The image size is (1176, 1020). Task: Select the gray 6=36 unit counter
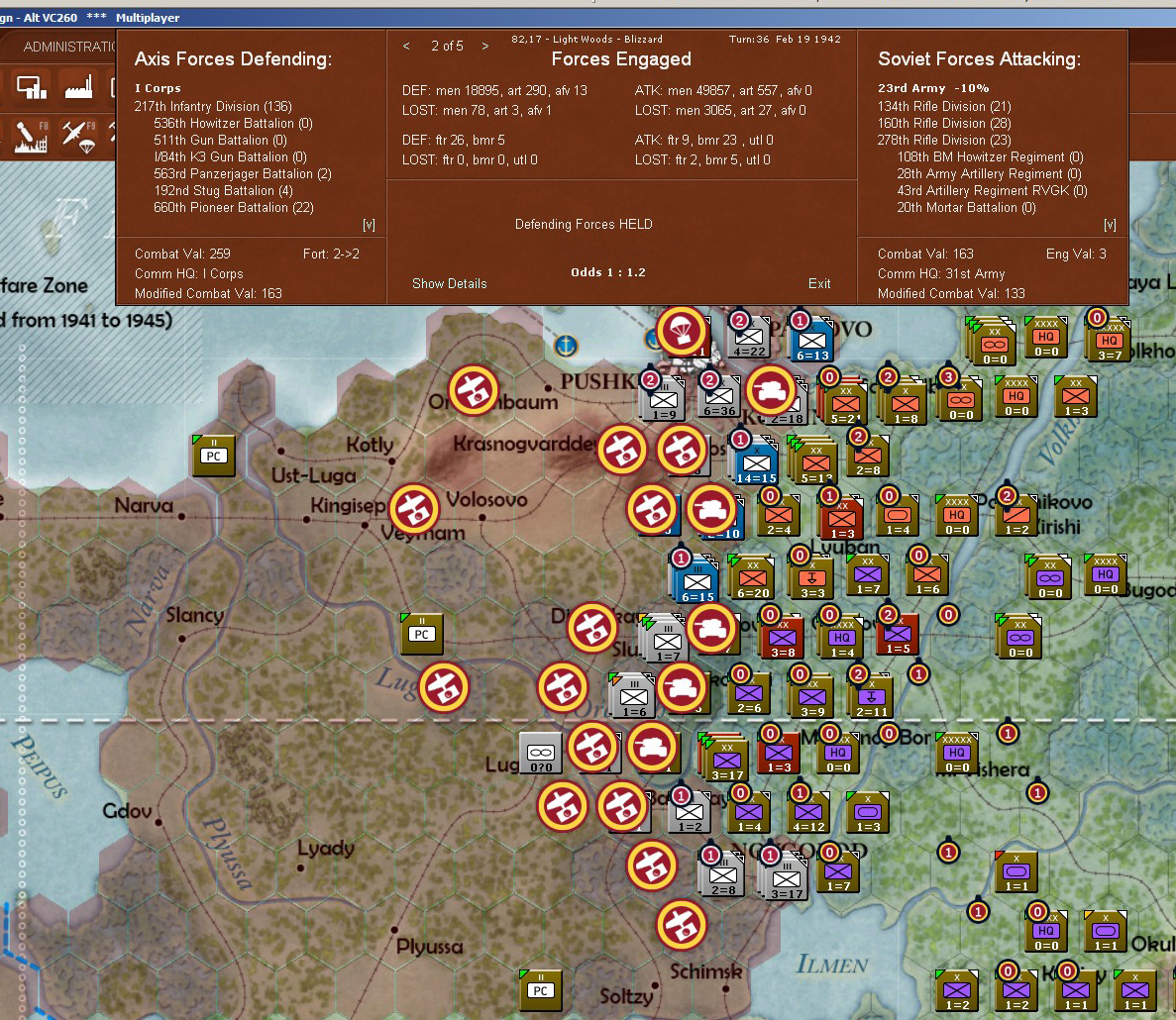[x=719, y=396]
